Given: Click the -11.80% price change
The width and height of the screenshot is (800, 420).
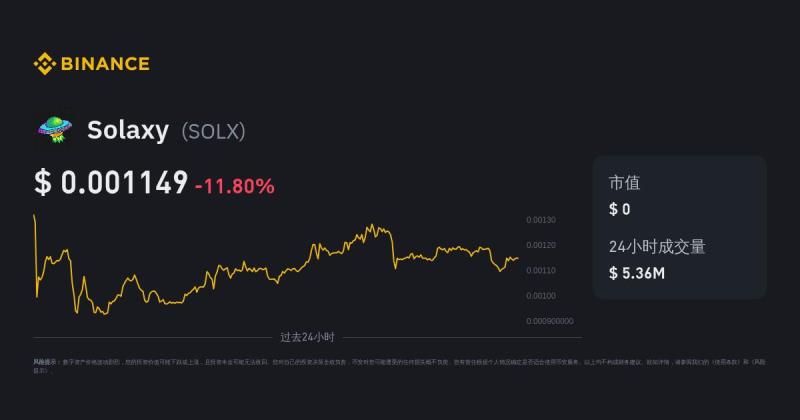Looking at the screenshot, I should pos(235,186).
